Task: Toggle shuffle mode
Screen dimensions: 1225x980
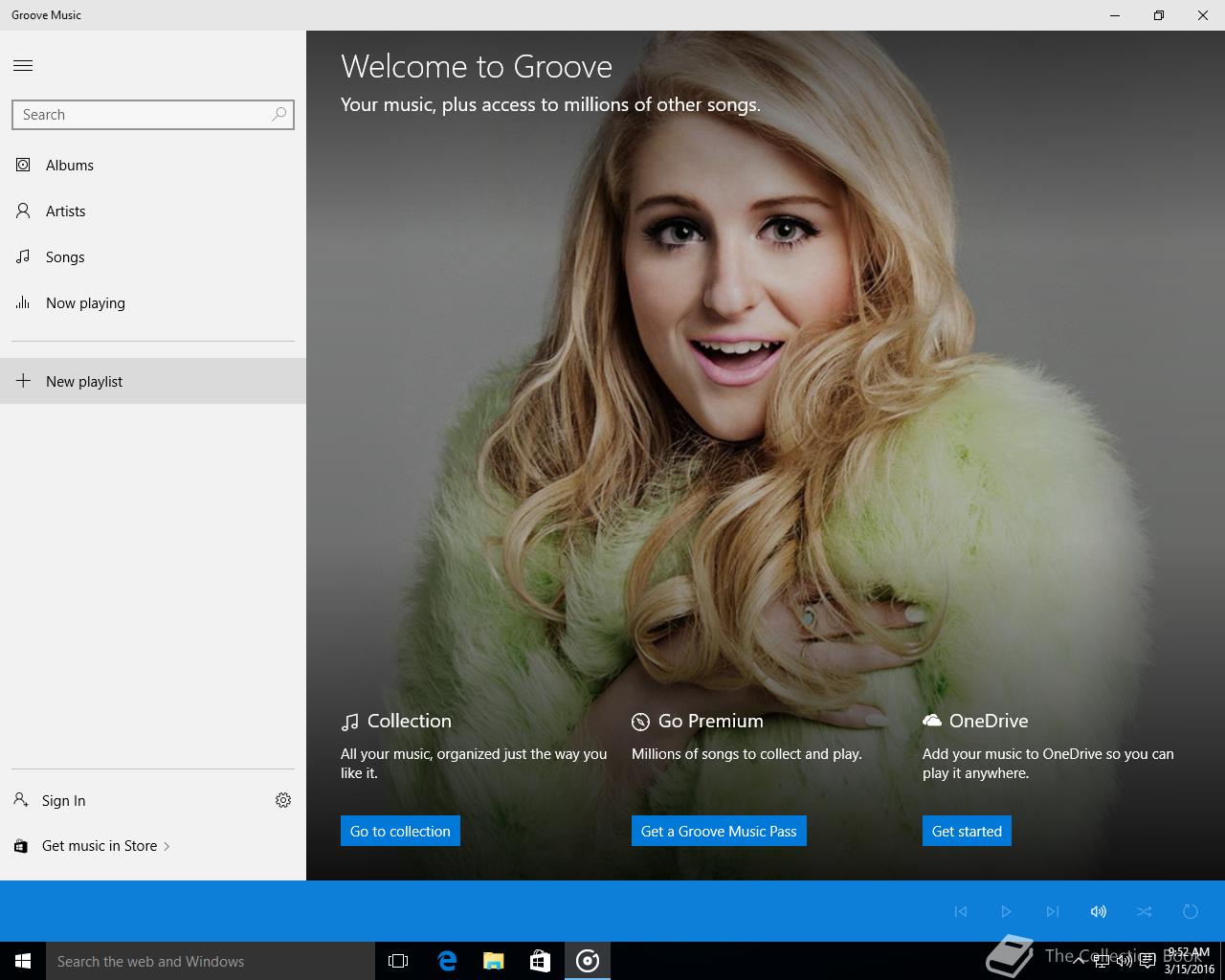Action: pos(1145,911)
